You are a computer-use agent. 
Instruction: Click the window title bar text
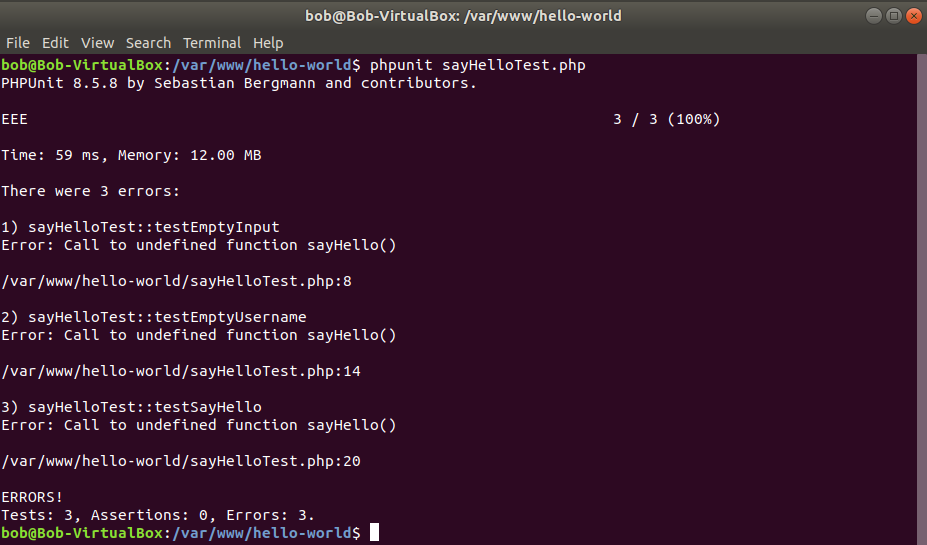pyautogui.click(x=463, y=16)
